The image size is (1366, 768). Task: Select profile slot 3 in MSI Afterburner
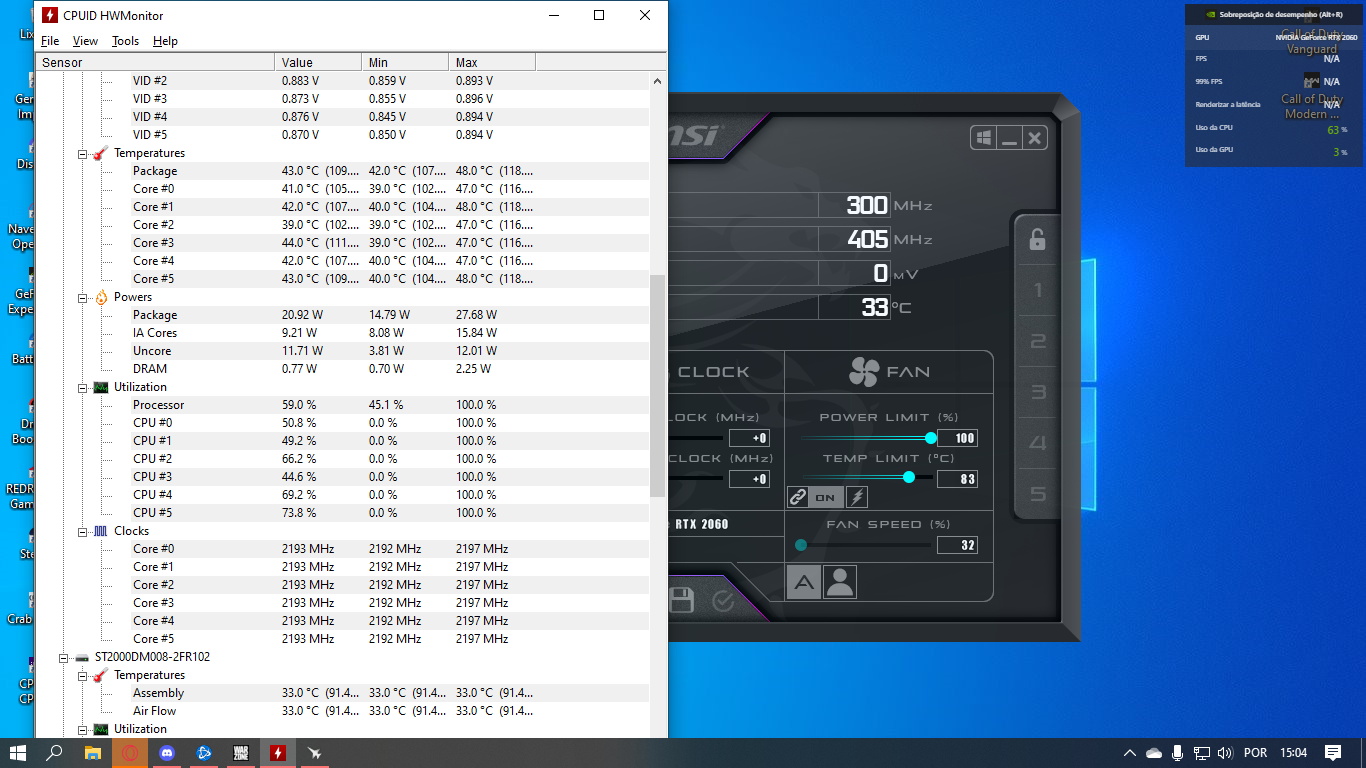[x=1038, y=393]
